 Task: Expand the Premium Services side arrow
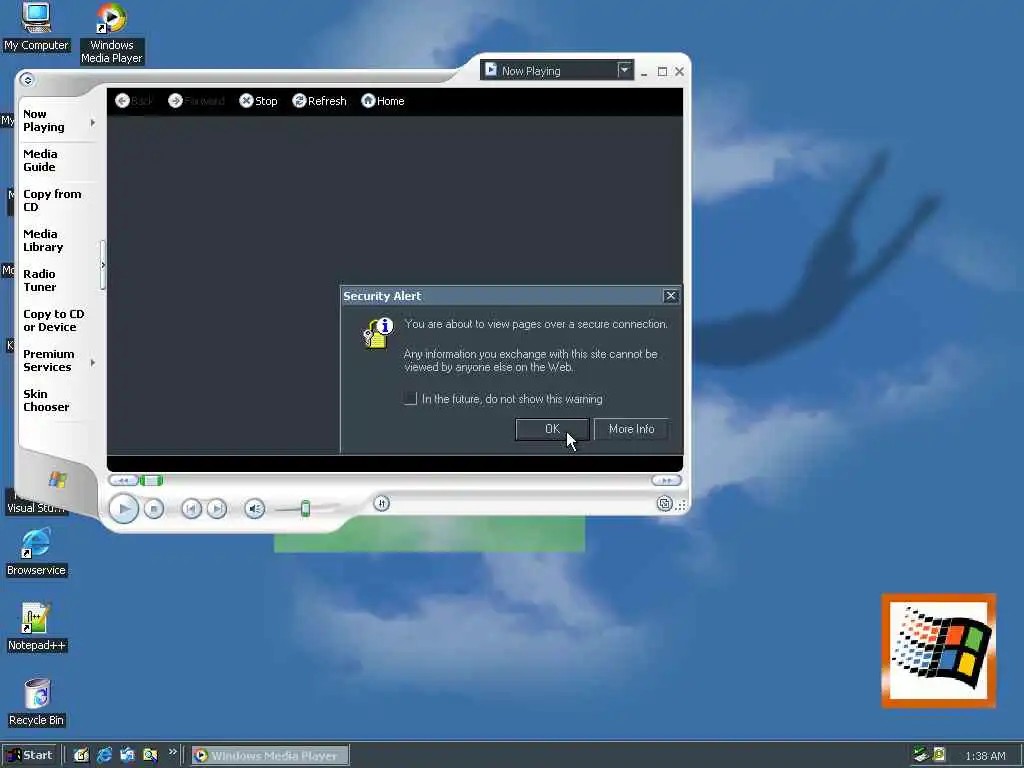pyautogui.click(x=93, y=362)
